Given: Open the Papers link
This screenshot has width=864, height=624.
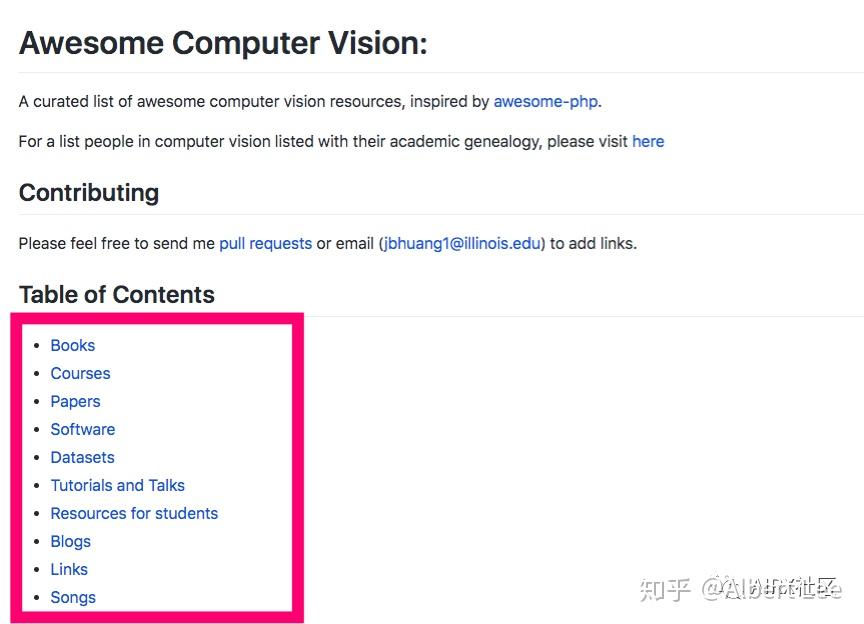Looking at the screenshot, I should [75, 401].
